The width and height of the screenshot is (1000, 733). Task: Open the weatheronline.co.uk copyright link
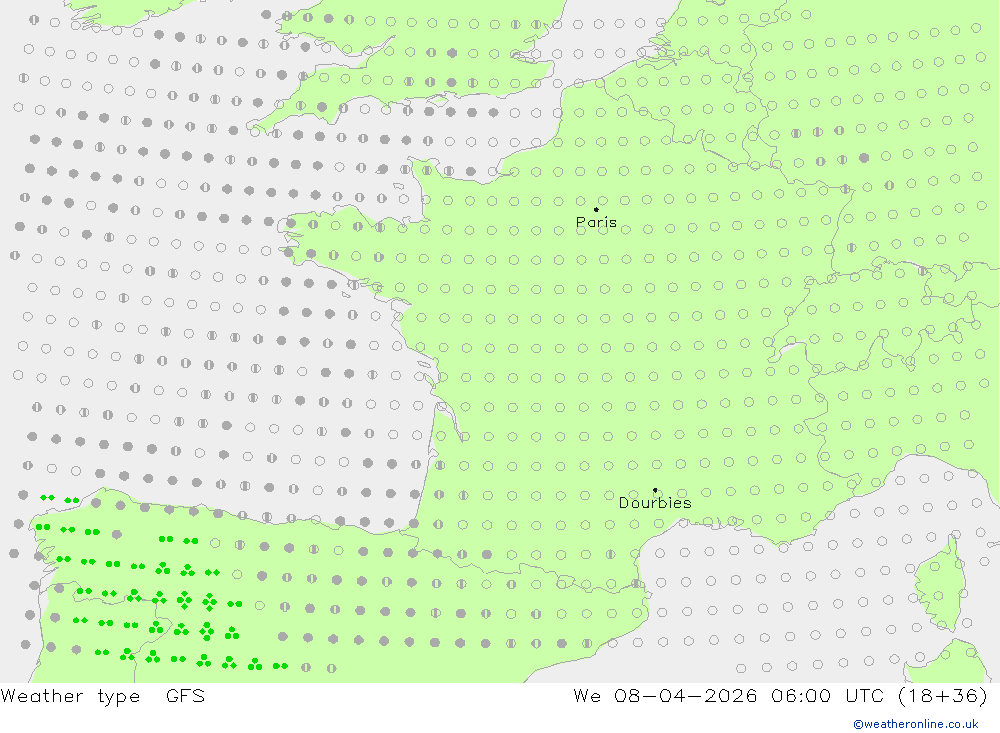tap(916, 724)
